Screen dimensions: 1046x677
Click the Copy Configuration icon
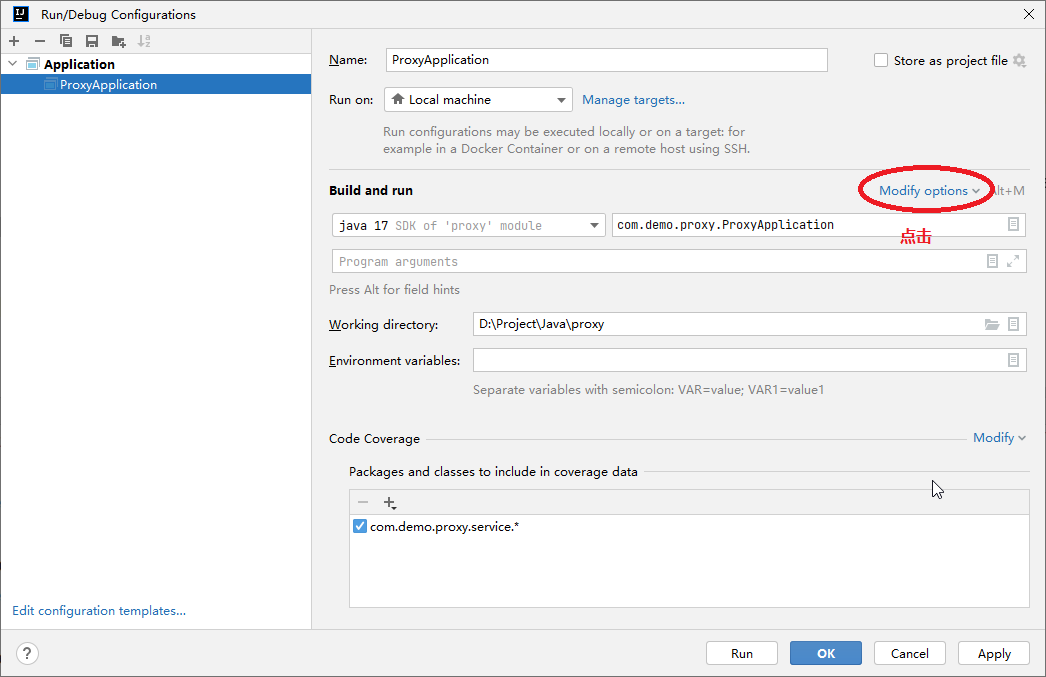66,41
